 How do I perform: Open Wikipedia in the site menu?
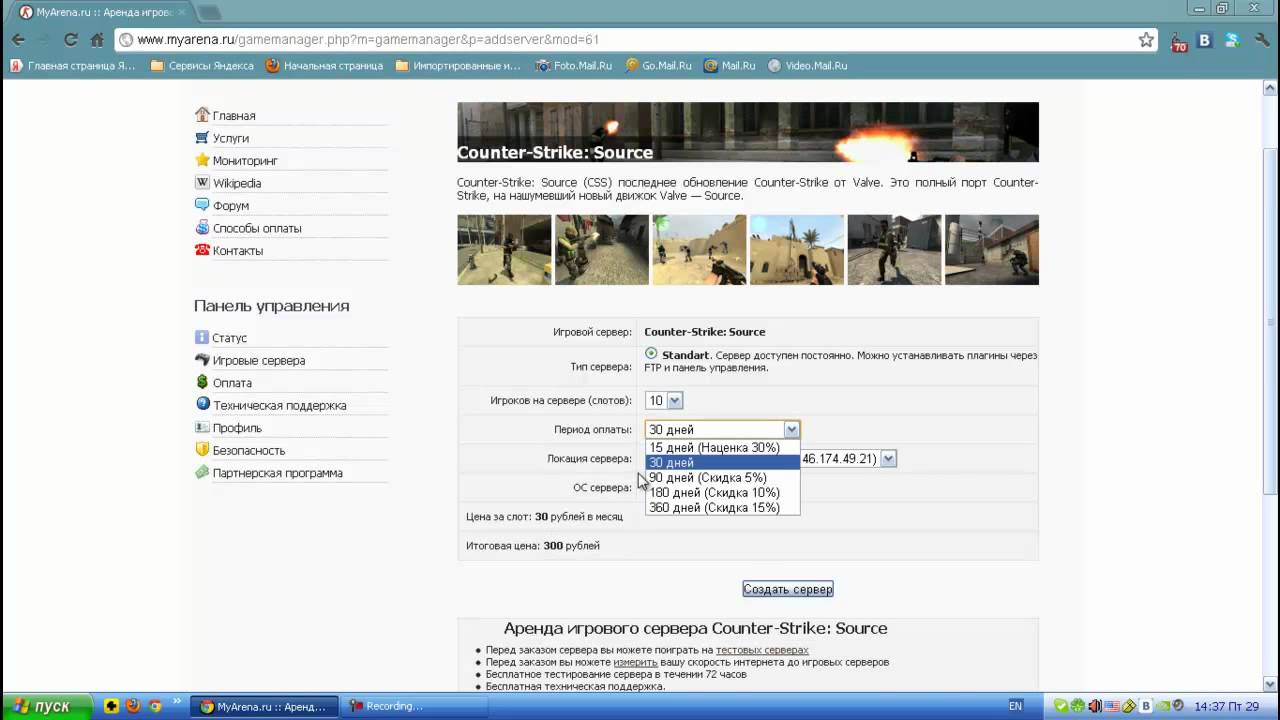click(228, 183)
